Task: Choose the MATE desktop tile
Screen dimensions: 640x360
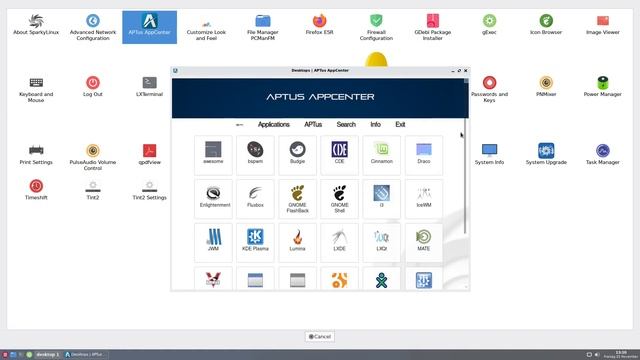Action: [x=424, y=242]
